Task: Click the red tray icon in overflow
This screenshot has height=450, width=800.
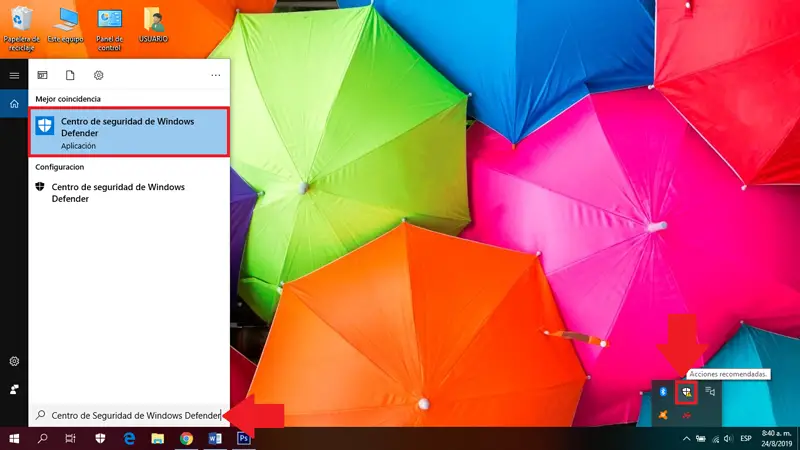Action: 686,415
